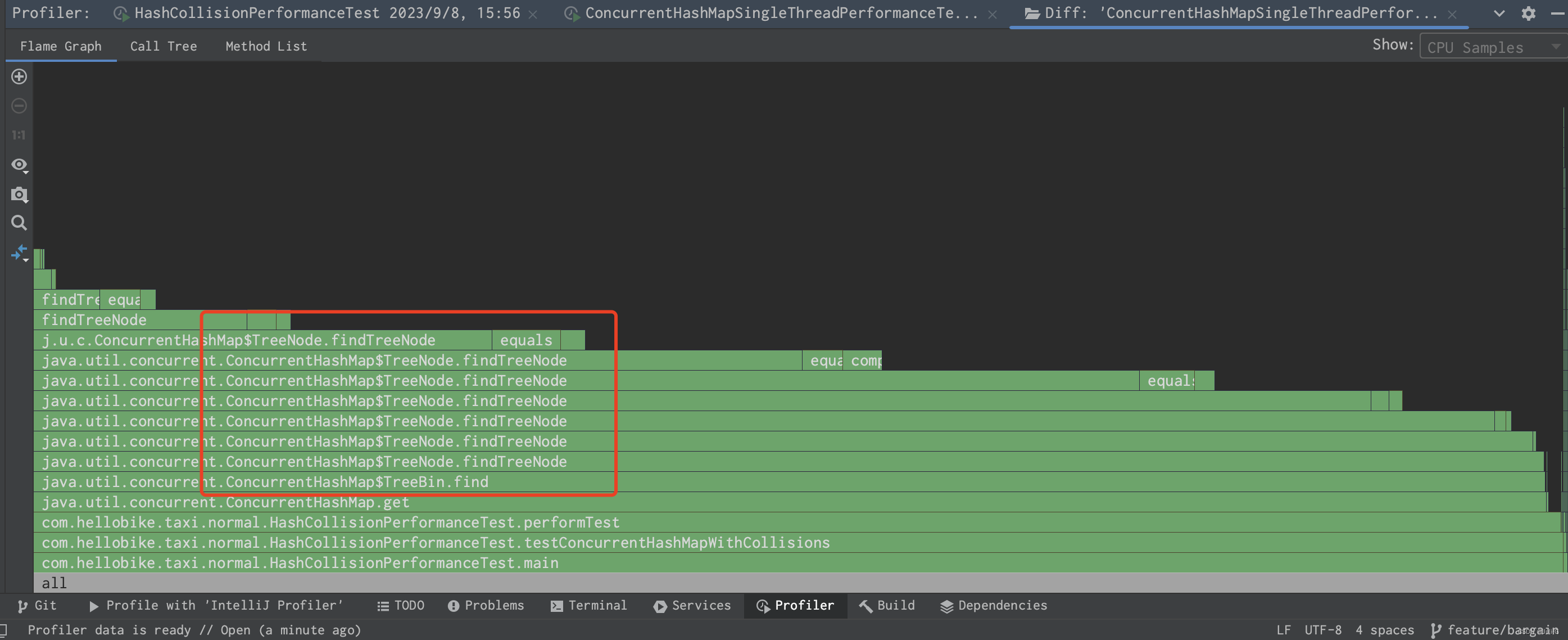Select the 'comp' frame in the flame graph
This screenshot has width=1568, height=640.
tap(863, 360)
